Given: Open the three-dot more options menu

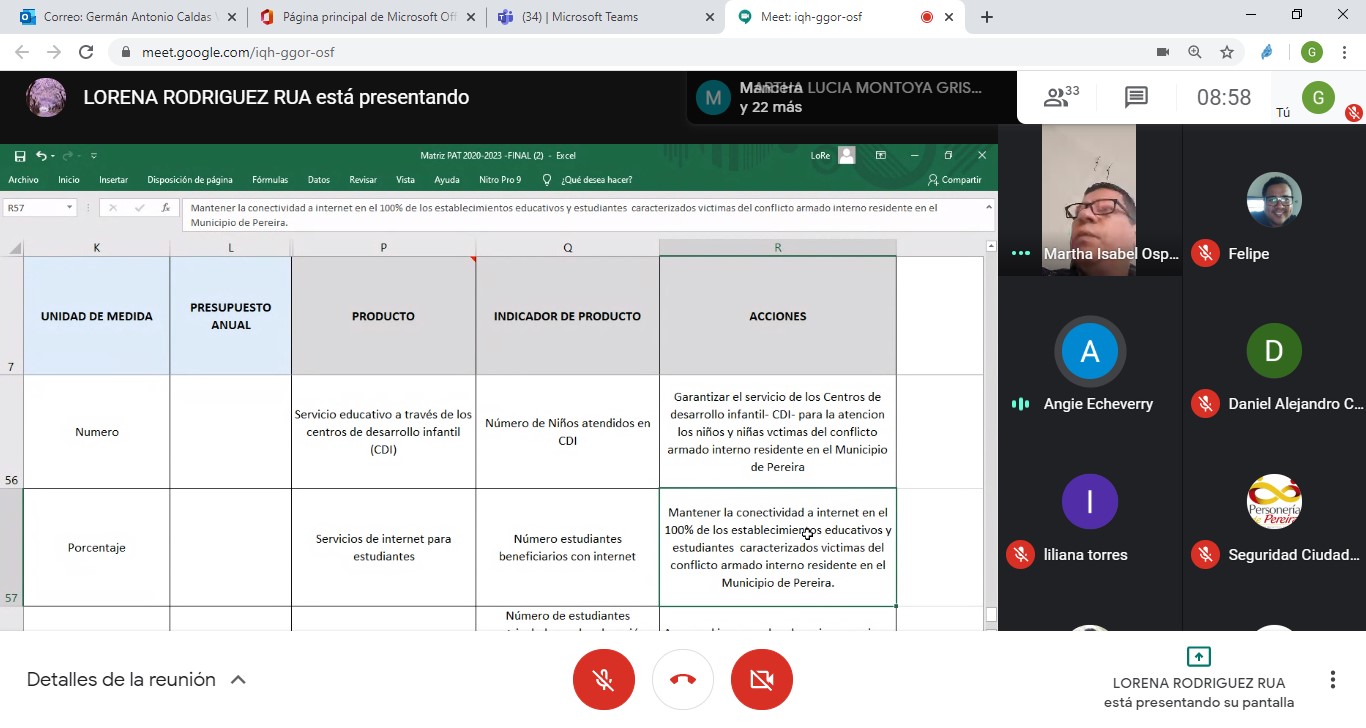Looking at the screenshot, I should coord(1332,680).
